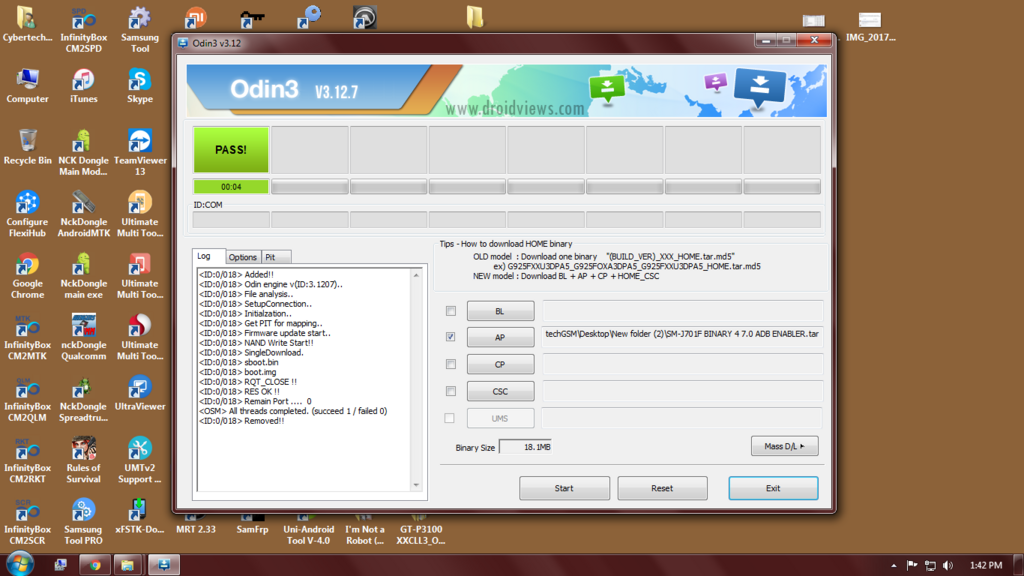1024x576 pixels.
Task: Open the Samsung Tool PRO shortcut
Action: coord(84,521)
